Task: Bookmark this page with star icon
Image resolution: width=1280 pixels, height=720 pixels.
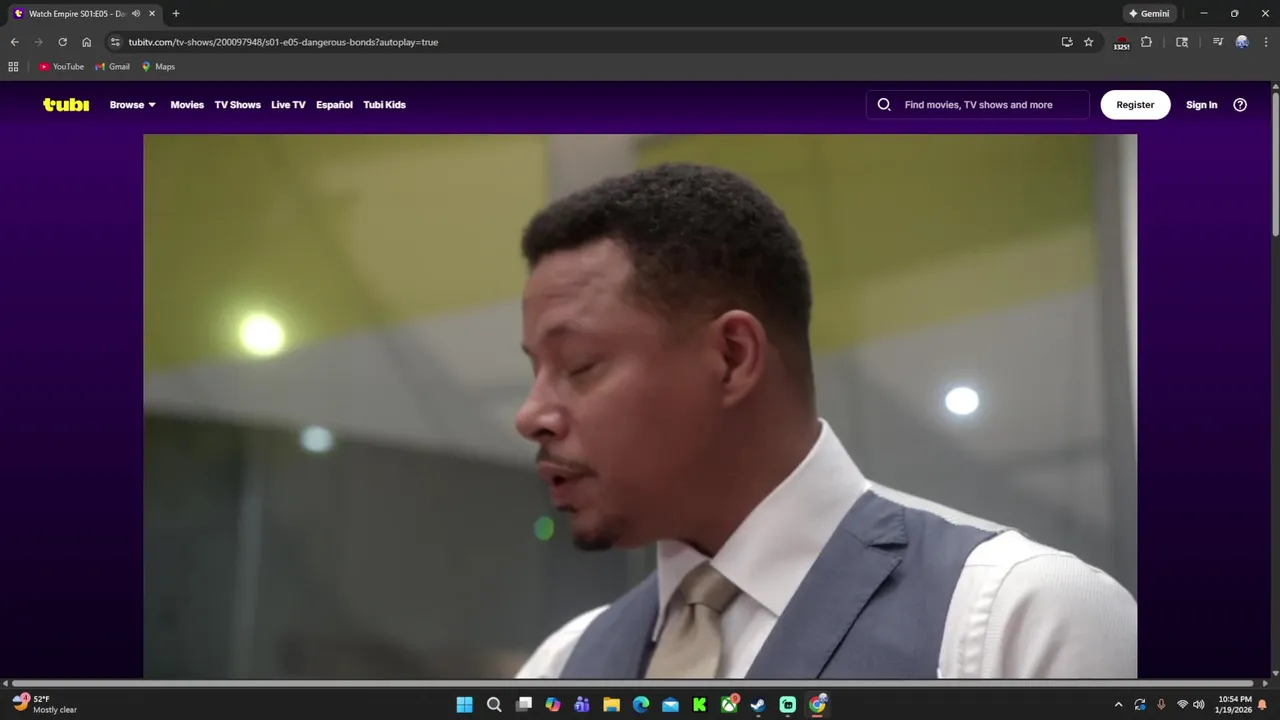Action: point(1089,42)
